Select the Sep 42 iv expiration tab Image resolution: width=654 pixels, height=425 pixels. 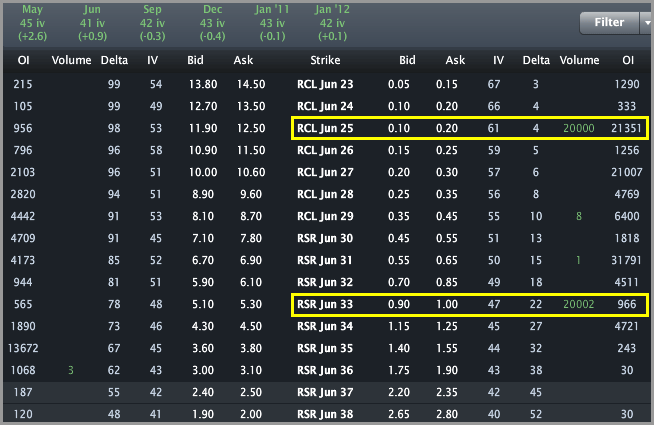coord(152,23)
